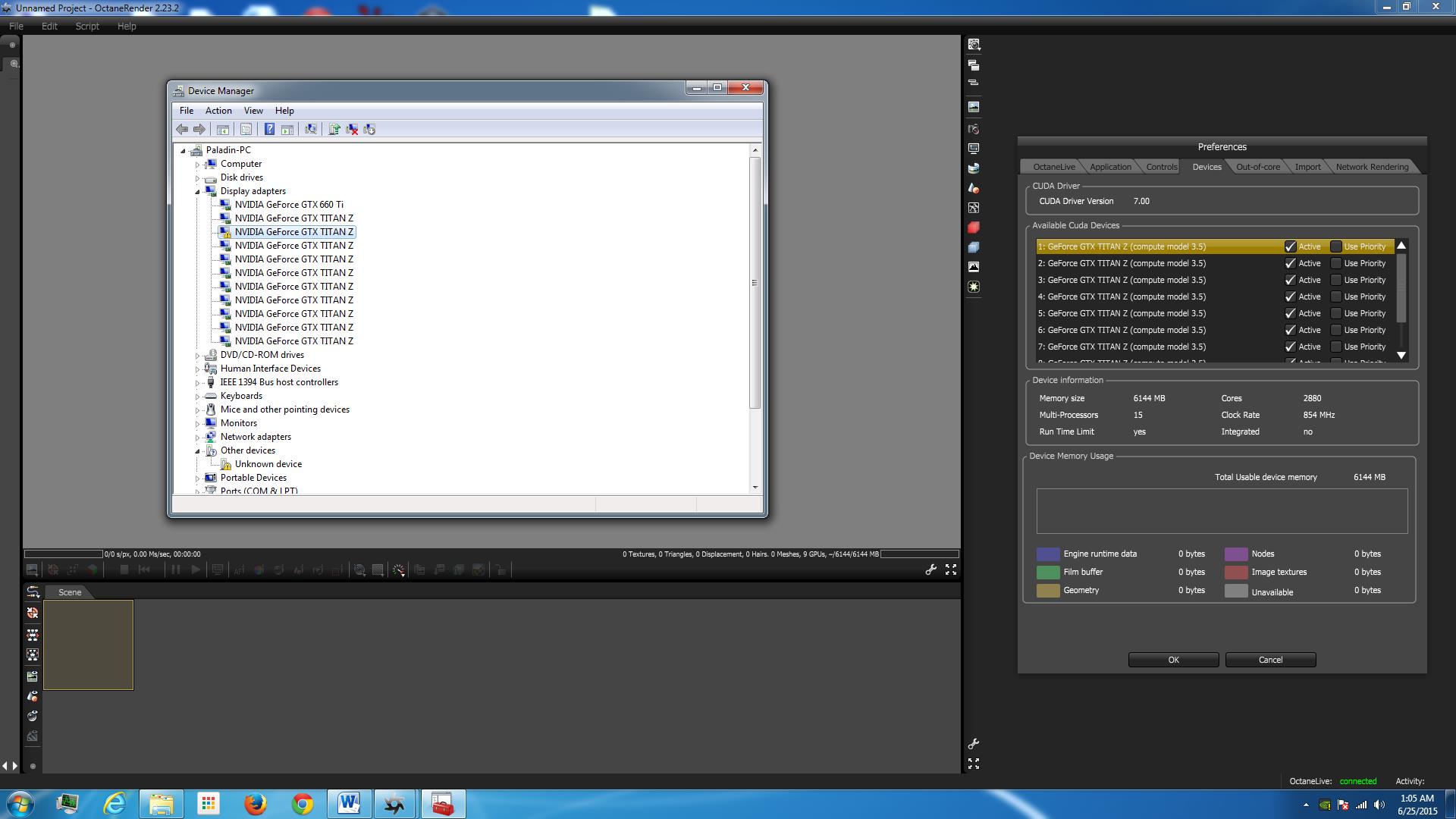Click the Update Driver Software toolbar icon
The height and width of the screenshot is (819, 1456).
click(x=334, y=130)
